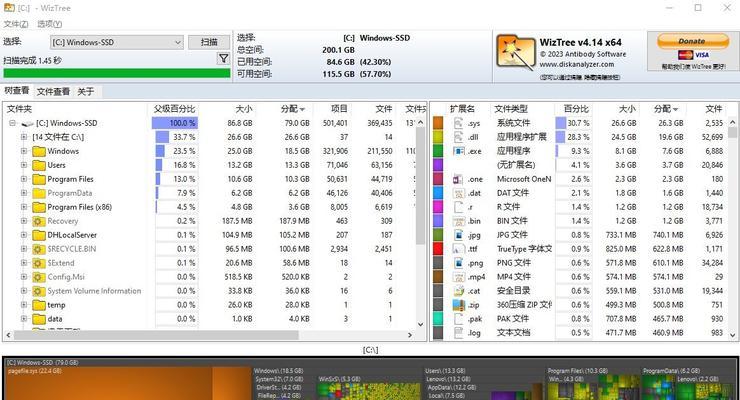Select the Config.Msi folder icon

click(x=39, y=277)
